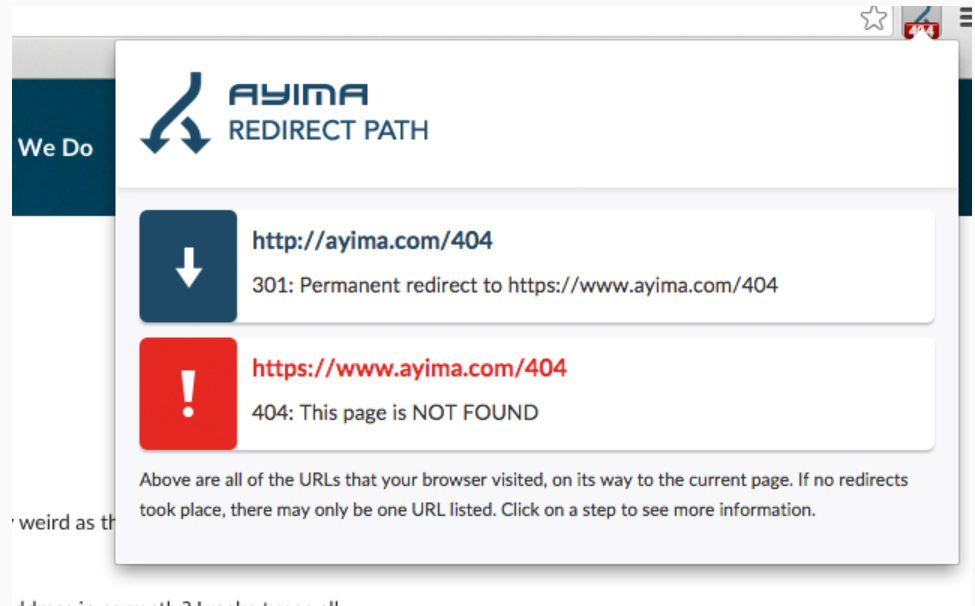Click the page text starting with weird
Screen dimensions: 975x606
pyautogui.click(x=60, y=523)
